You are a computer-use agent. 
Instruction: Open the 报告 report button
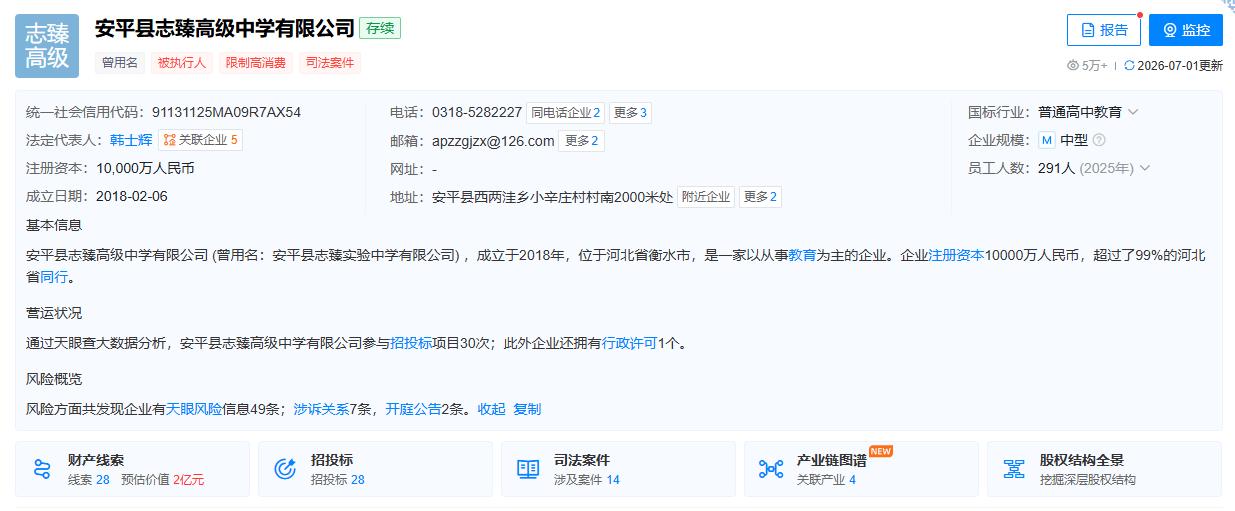click(x=1104, y=30)
